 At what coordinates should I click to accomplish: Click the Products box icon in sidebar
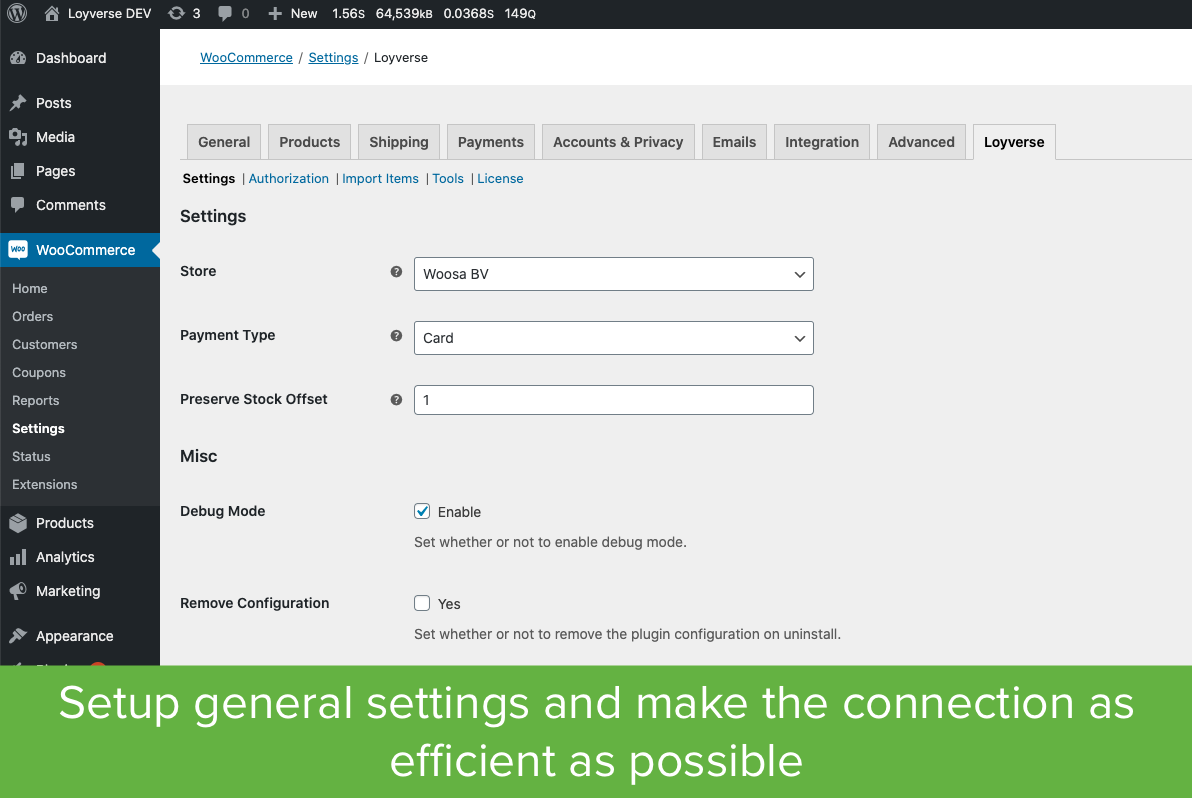coord(18,523)
